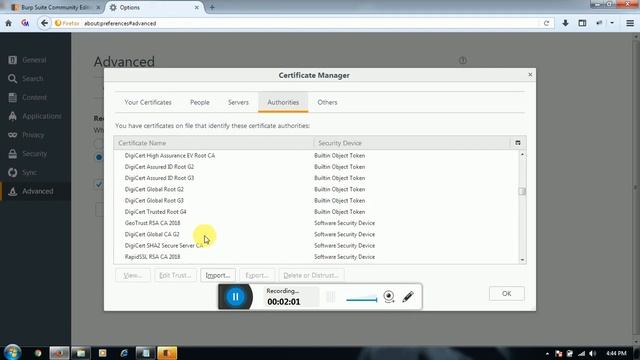Image resolution: width=640 pixels, height=360 pixels.
Task: Close the Options tab
Action: tap(196, 7)
